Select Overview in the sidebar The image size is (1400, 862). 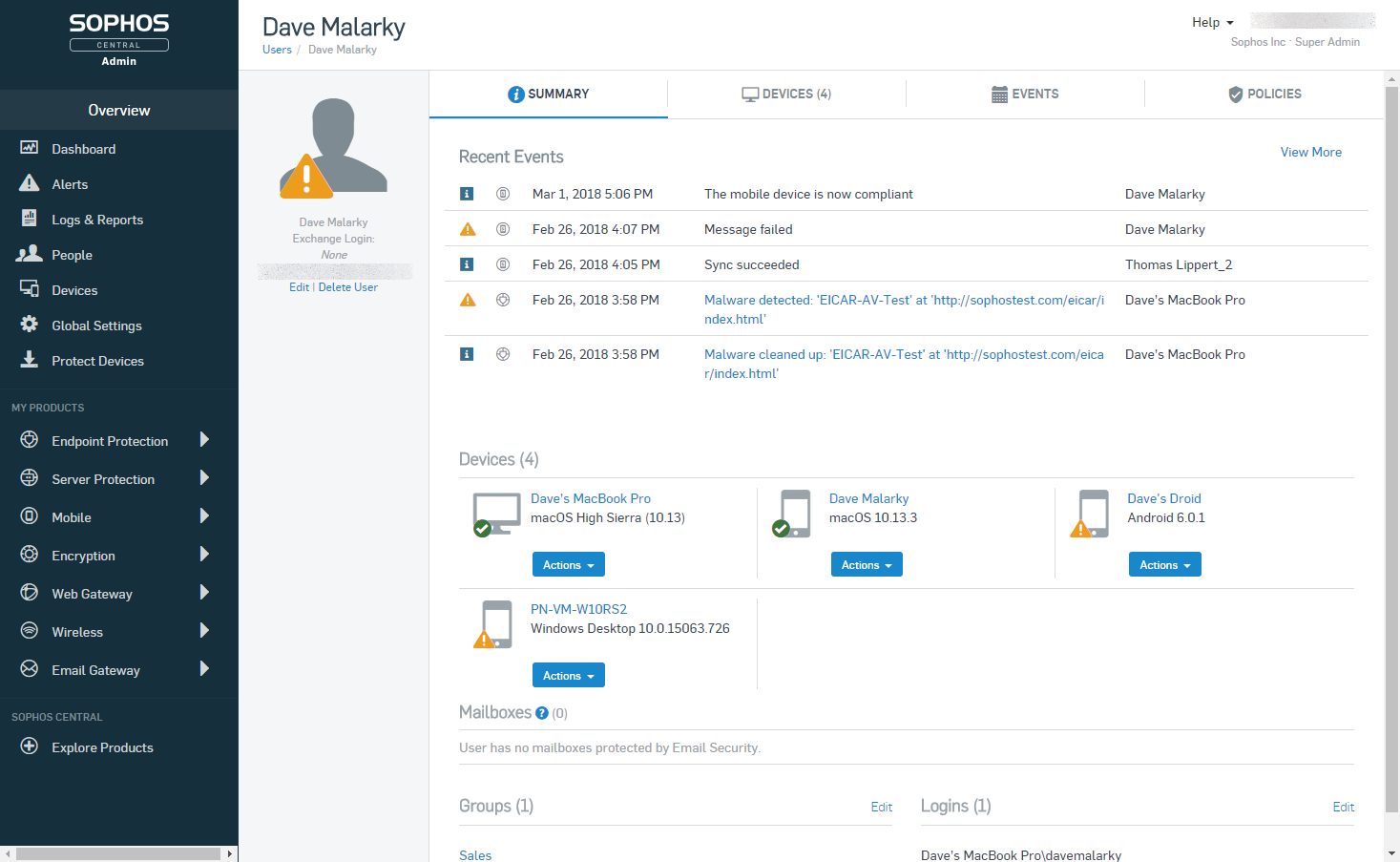pyautogui.click(x=119, y=110)
